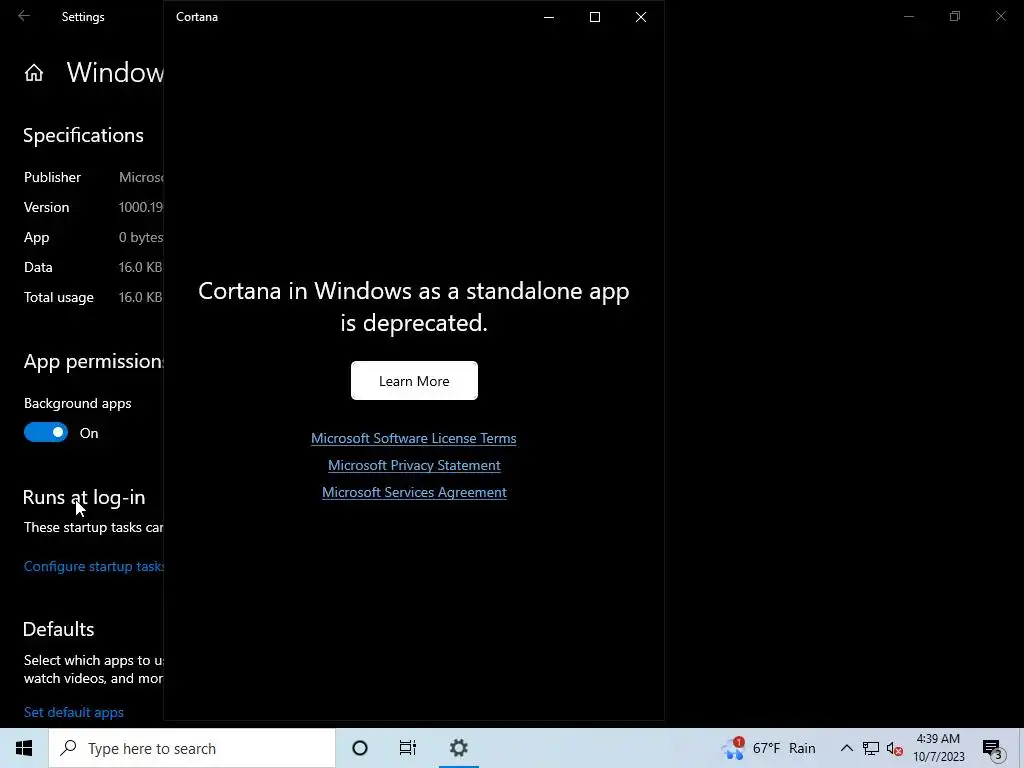The height and width of the screenshot is (768, 1024).
Task: Select the Data label in Settings
Action: click(38, 267)
